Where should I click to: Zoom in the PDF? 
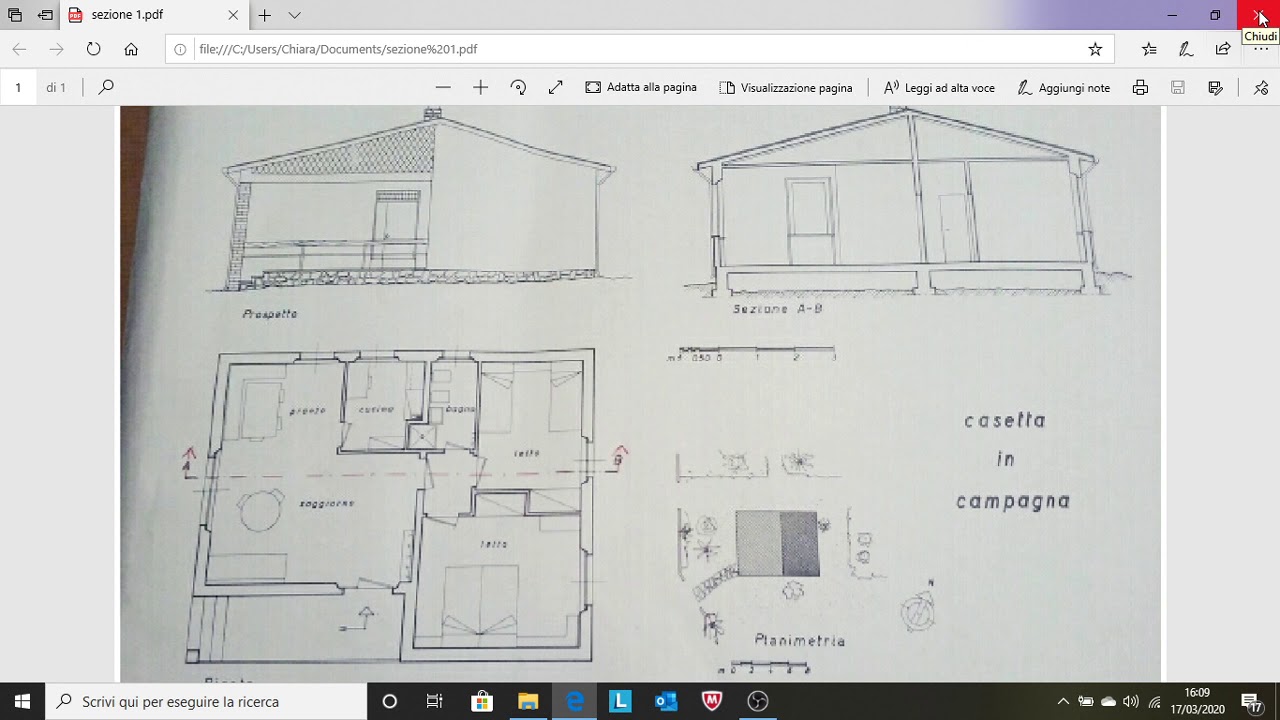tap(480, 88)
